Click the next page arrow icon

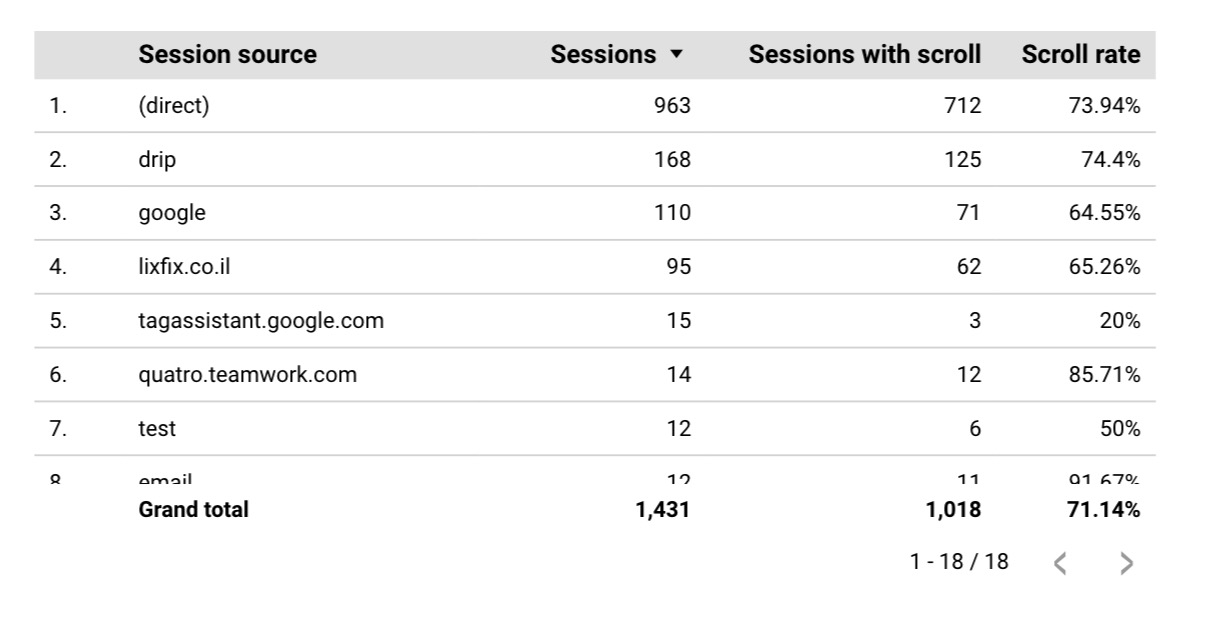click(x=1127, y=564)
